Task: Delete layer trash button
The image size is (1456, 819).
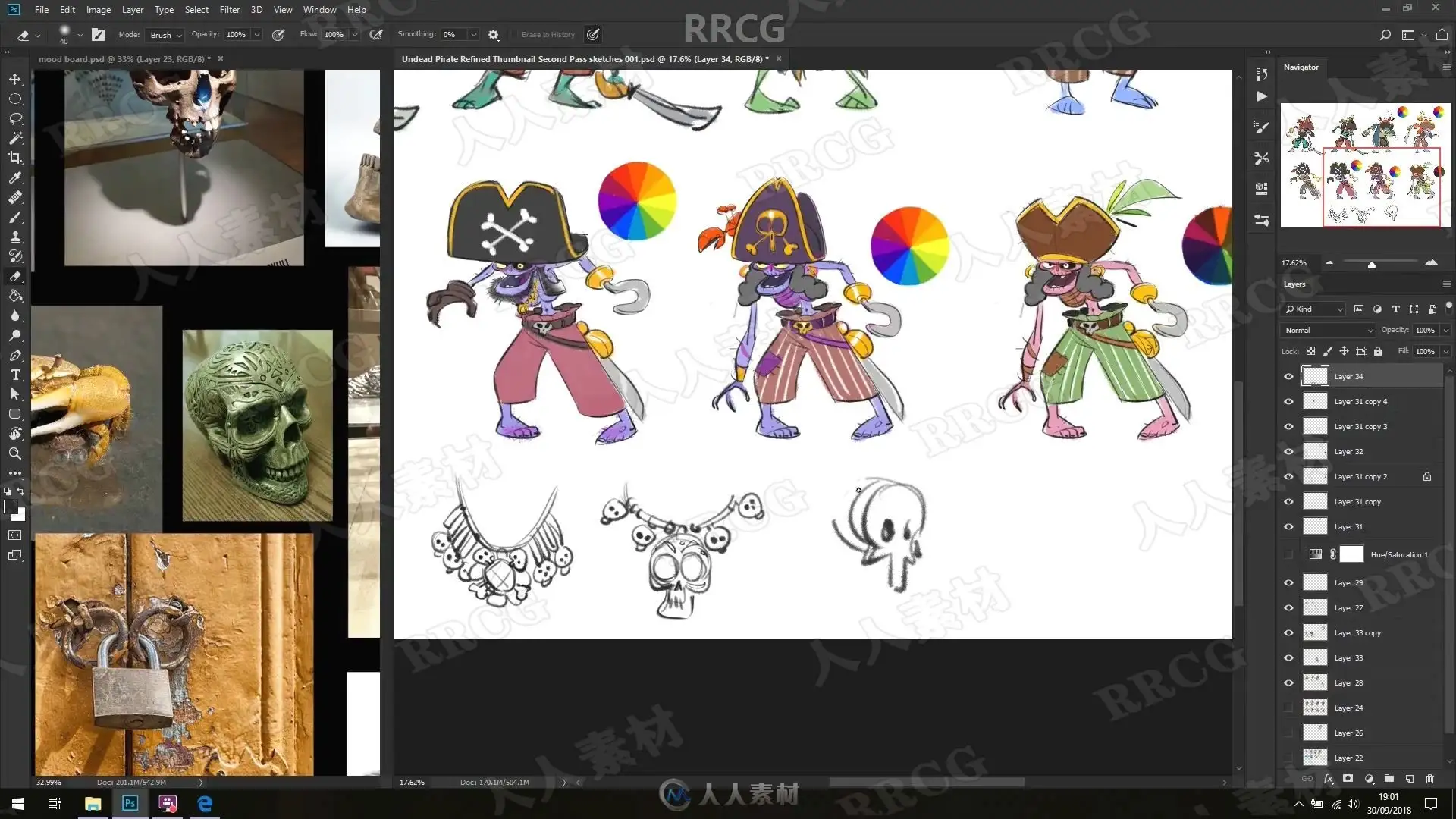Action: coord(1430,779)
